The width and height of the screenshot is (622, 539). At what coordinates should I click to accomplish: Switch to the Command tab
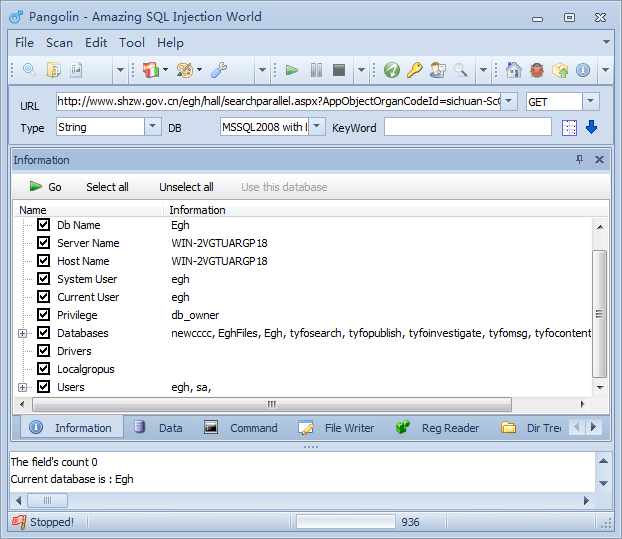tap(241, 428)
